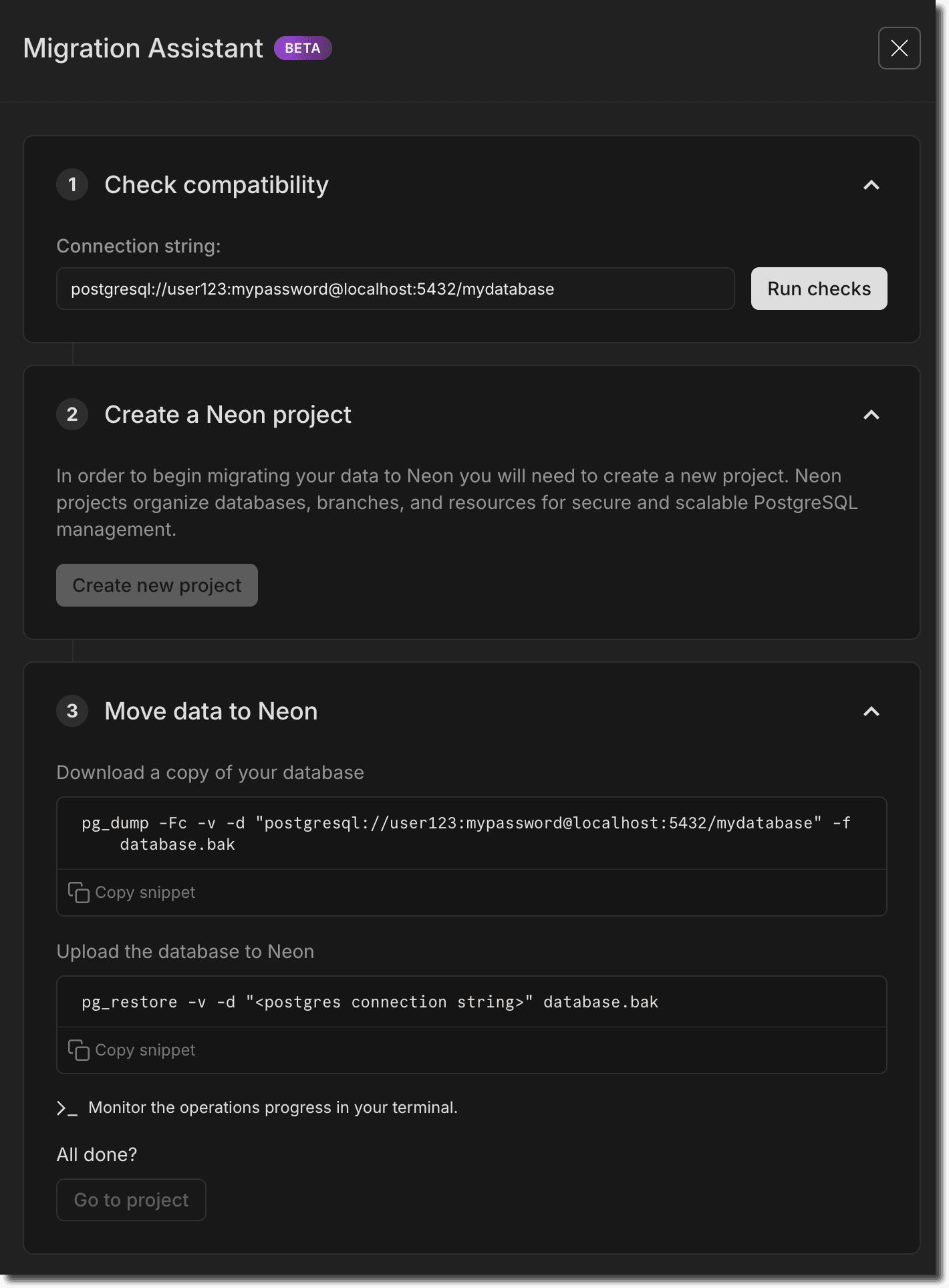The height and width of the screenshot is (1288, 949).
Task: Close the Migration Assistant dialog
Action: click(x=899, y=48)
